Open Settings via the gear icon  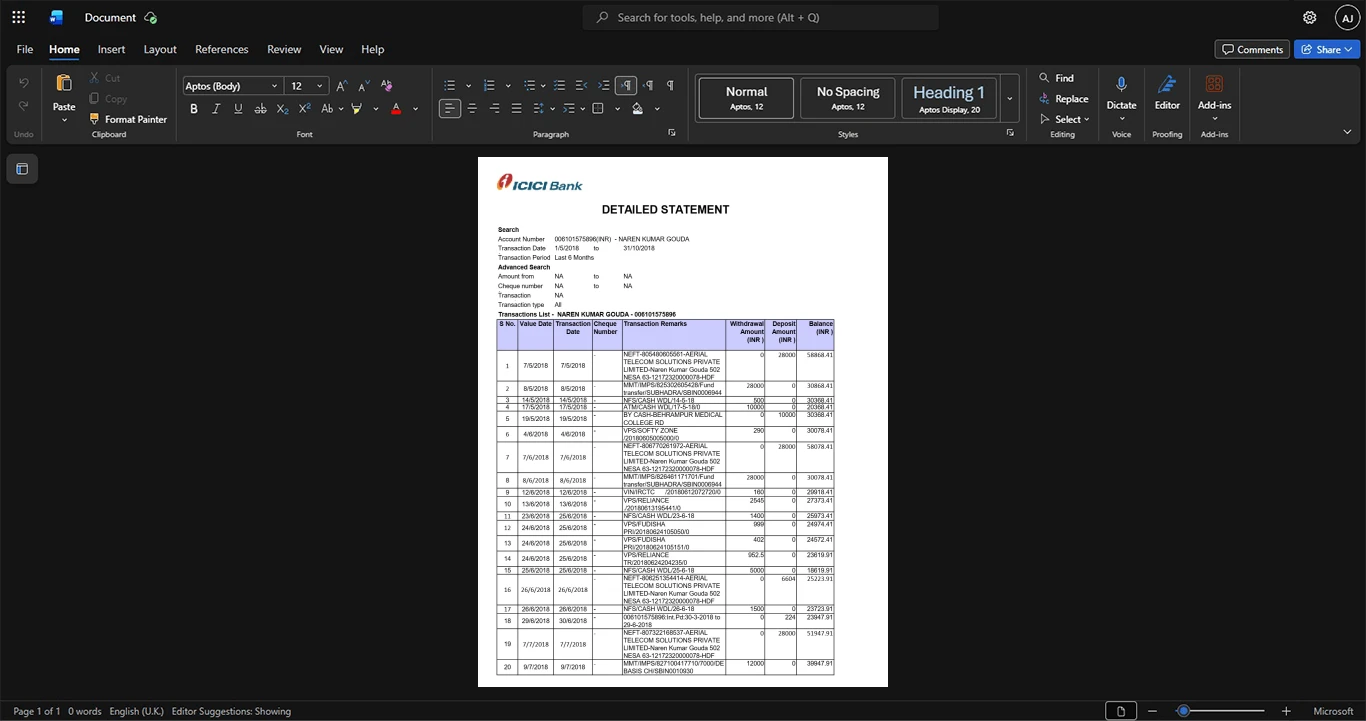[1309, 17]
